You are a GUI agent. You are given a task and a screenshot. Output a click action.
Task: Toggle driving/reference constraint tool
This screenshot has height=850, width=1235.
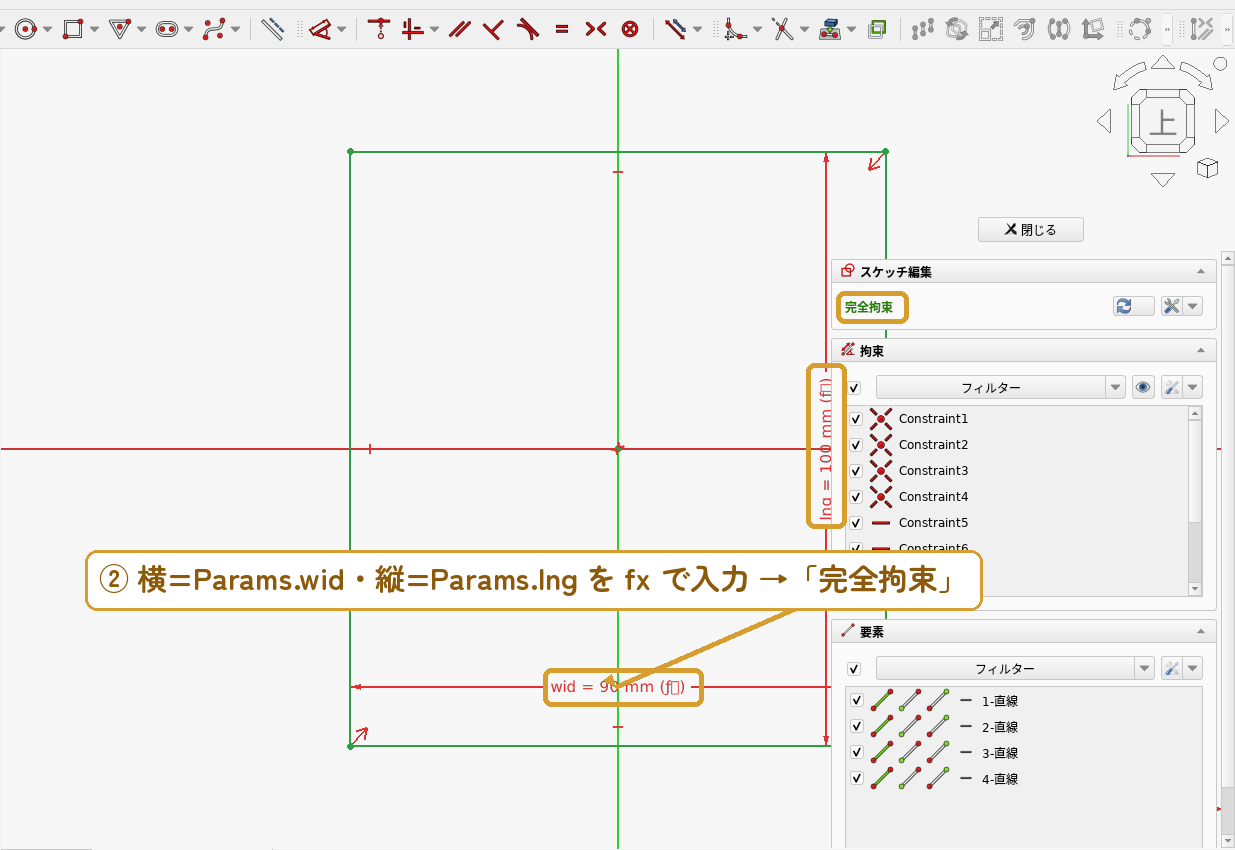675,29
